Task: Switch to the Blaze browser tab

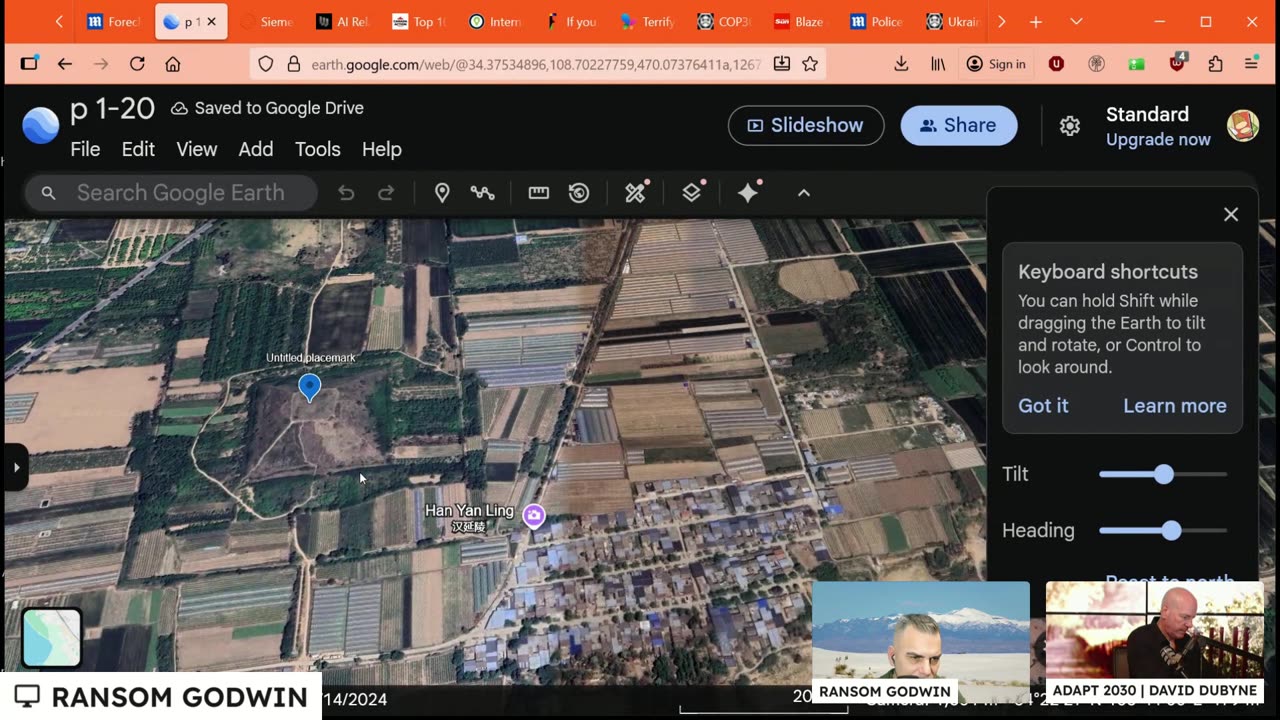Action: [801, 22]
